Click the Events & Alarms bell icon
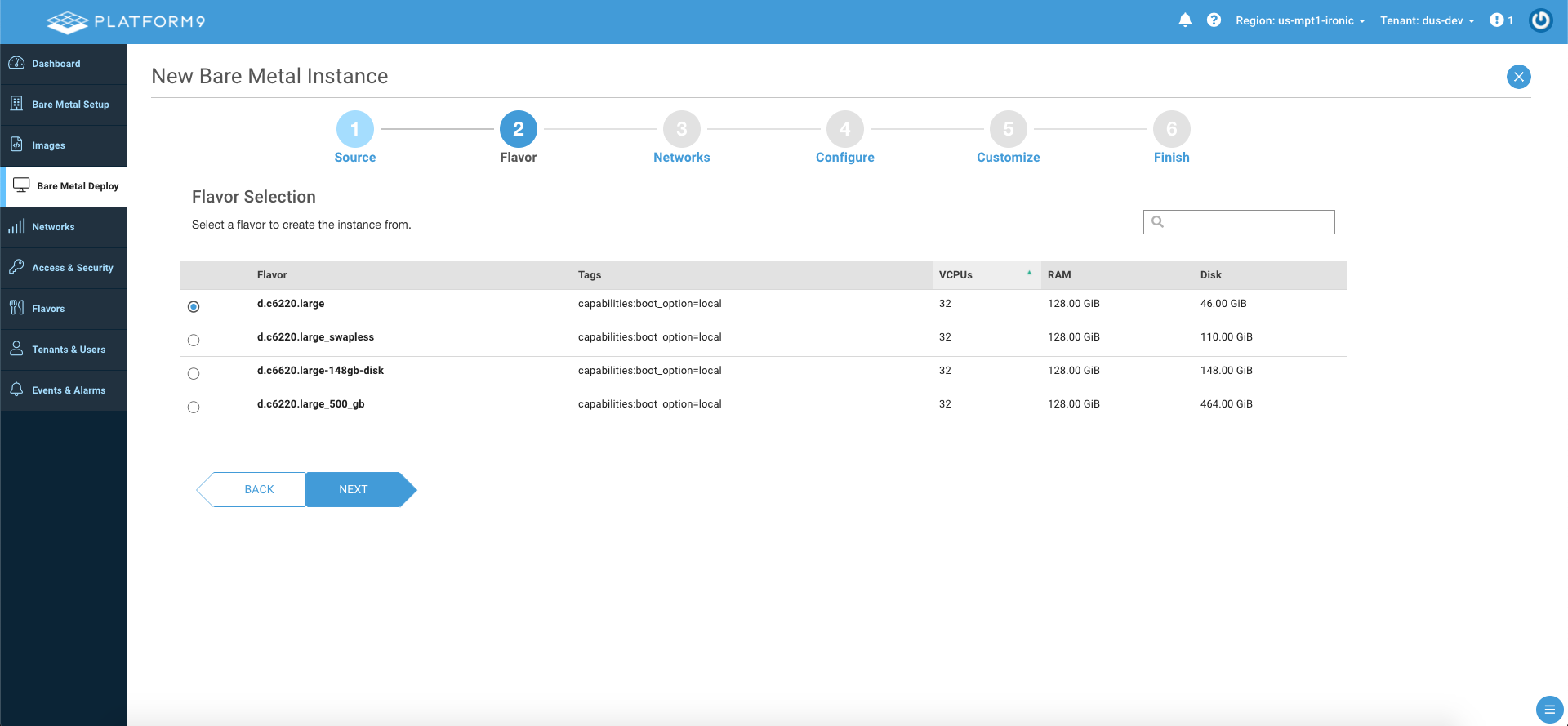 point(16,390)
